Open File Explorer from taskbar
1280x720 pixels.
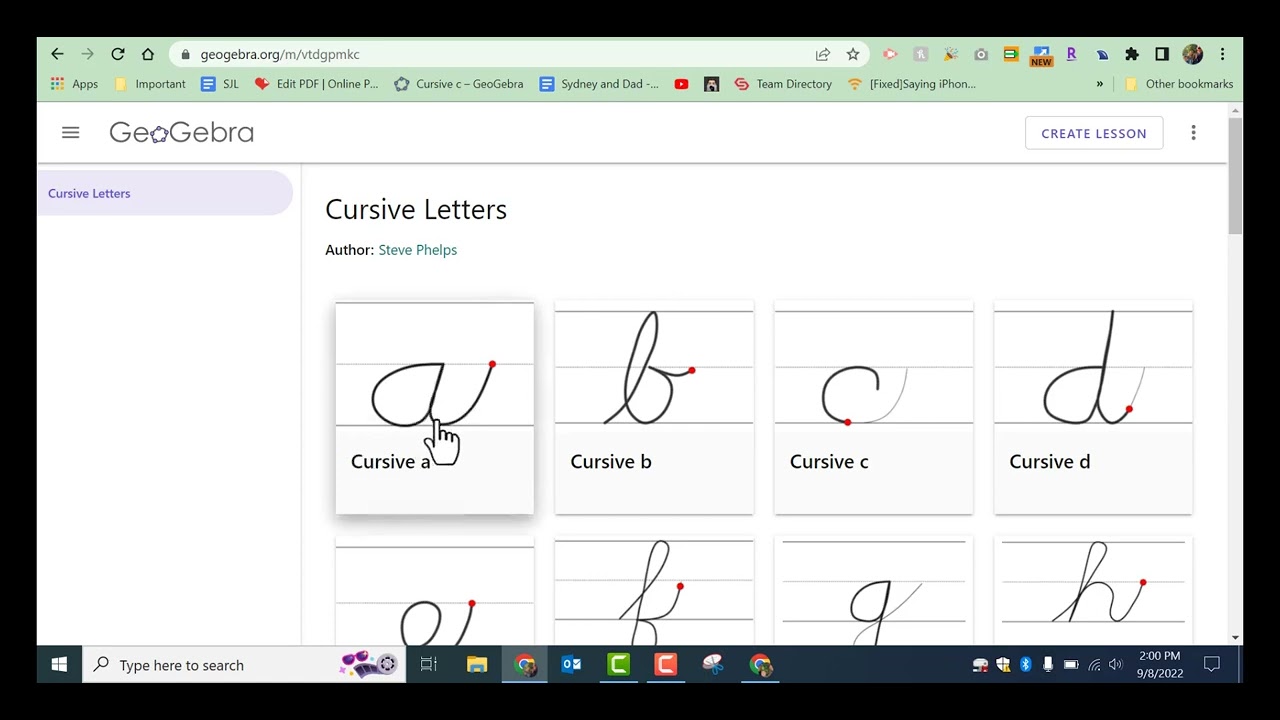click(477, 665)
